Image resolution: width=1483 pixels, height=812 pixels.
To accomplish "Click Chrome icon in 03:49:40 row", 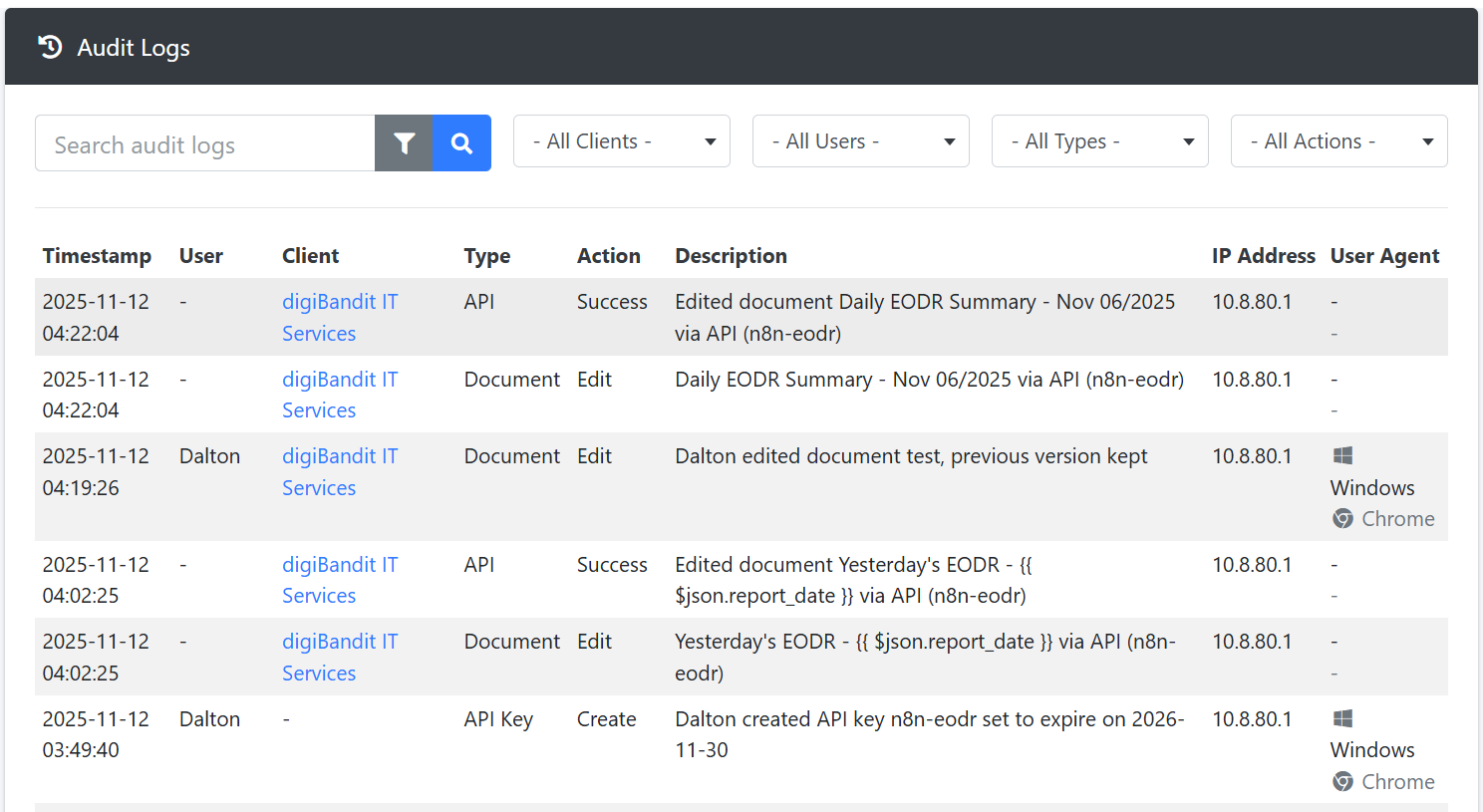I will point(1342,782).
